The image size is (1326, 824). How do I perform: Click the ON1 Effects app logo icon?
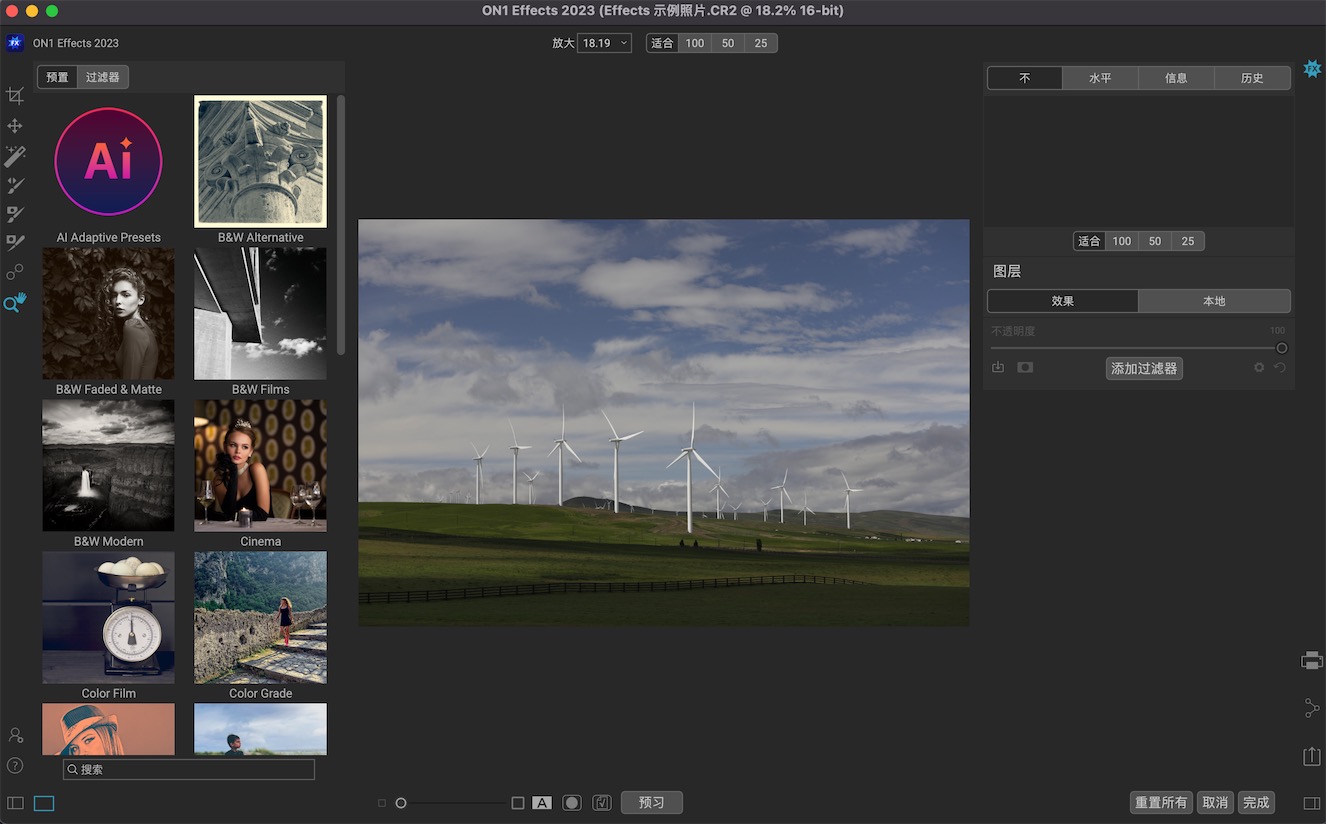[14, 43]
